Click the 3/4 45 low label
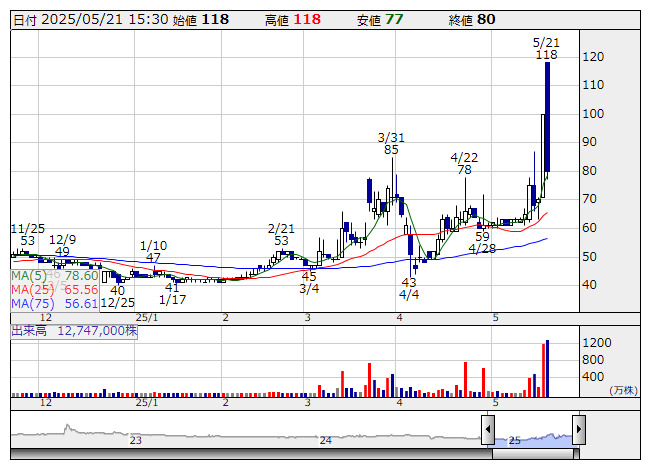The width and height of the screenshot is (653, 470). [x=309, y=282]
